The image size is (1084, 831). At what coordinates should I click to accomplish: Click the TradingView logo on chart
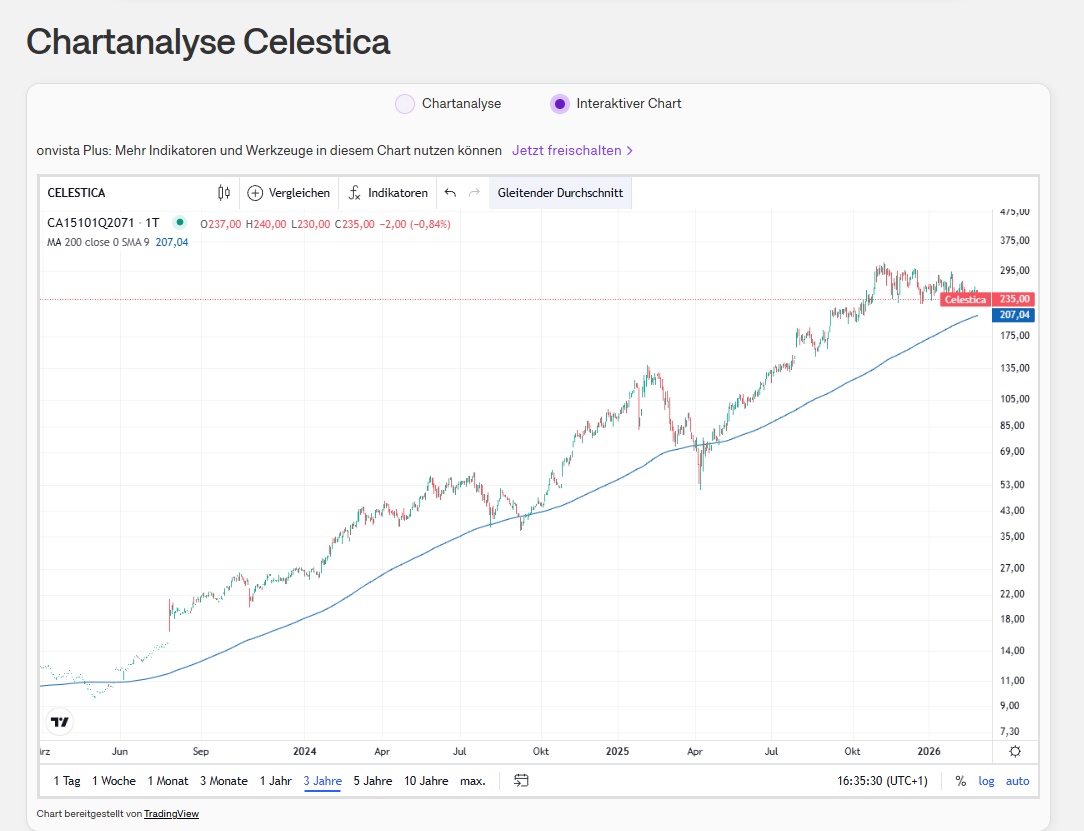(60, 721)
